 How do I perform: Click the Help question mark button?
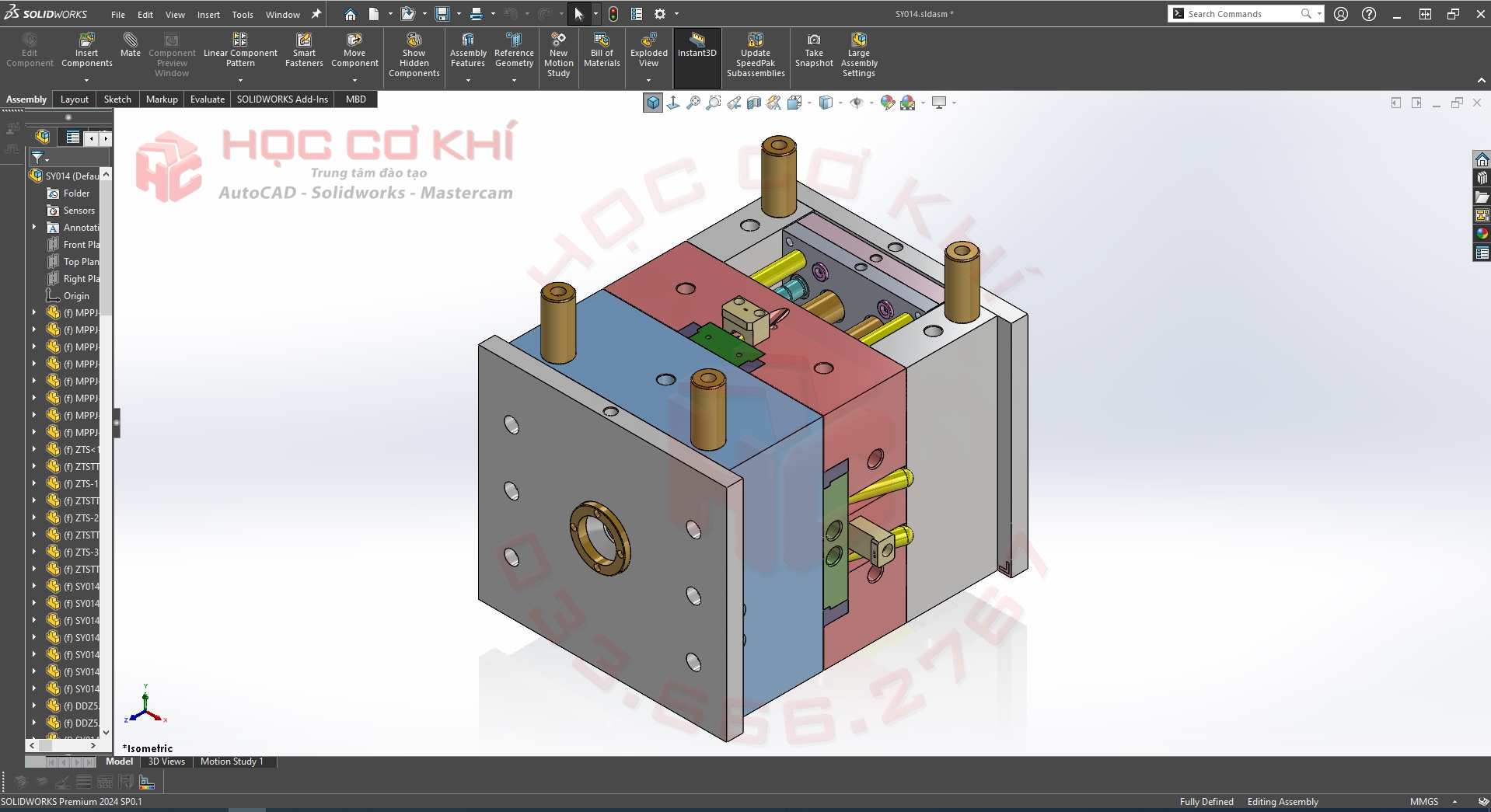pos(1369,14)
